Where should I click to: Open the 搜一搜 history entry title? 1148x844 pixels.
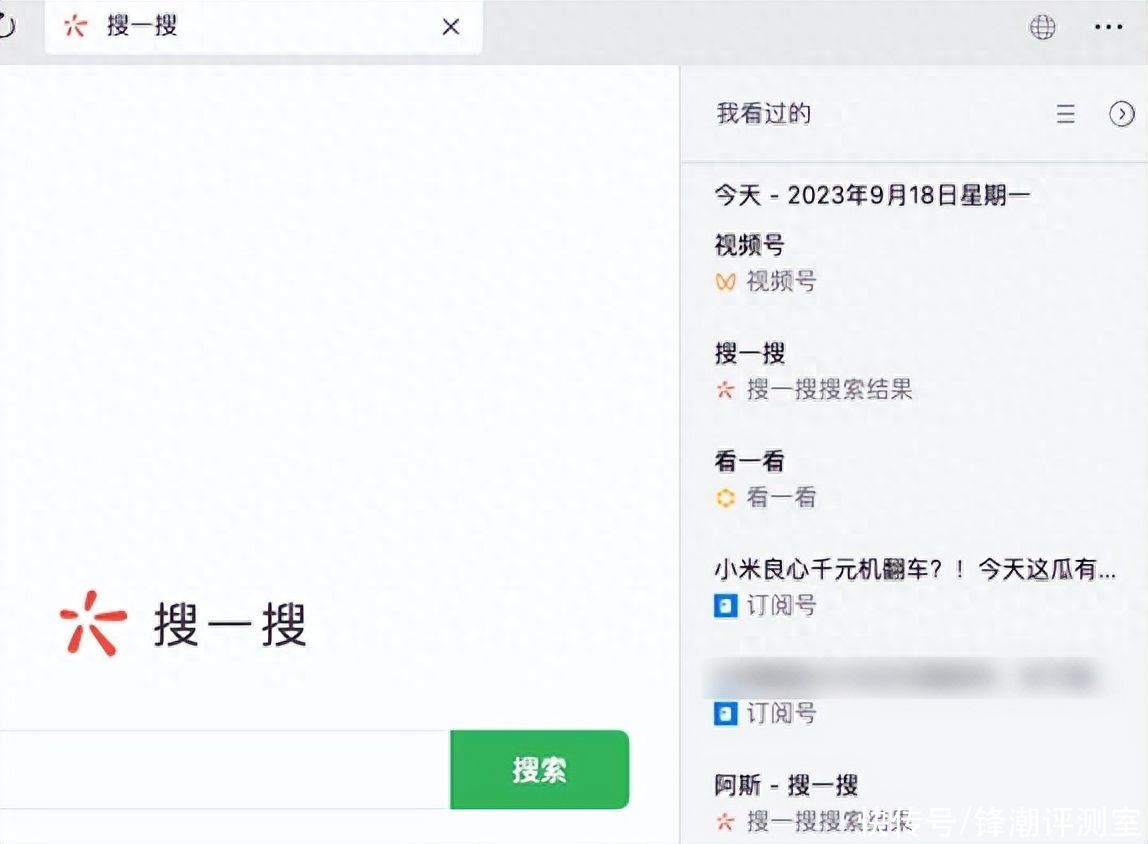click(x=750, y=353)
